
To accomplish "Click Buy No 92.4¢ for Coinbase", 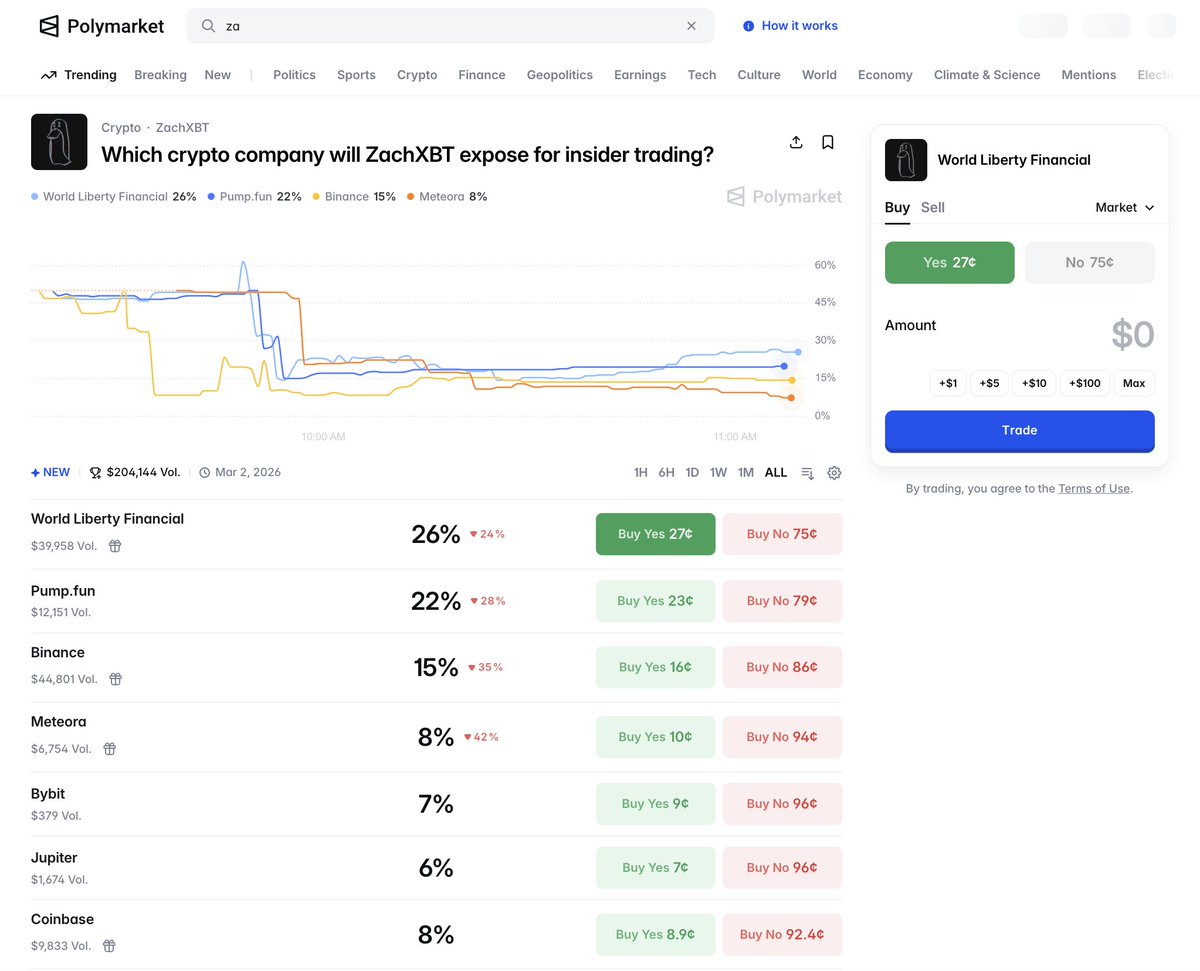I will (x=782, y=935).
